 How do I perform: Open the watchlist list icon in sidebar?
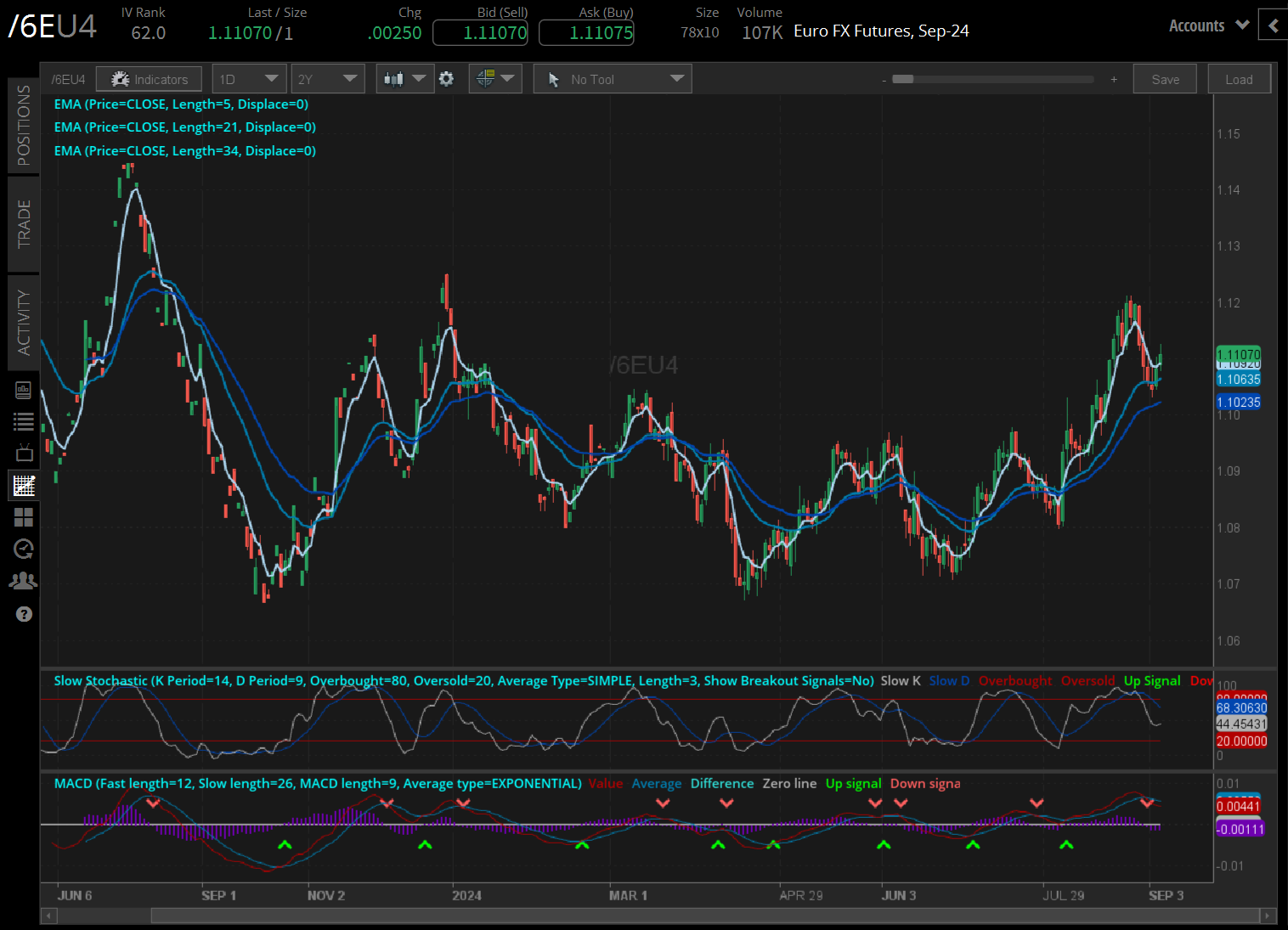click(x=23, y=421)
